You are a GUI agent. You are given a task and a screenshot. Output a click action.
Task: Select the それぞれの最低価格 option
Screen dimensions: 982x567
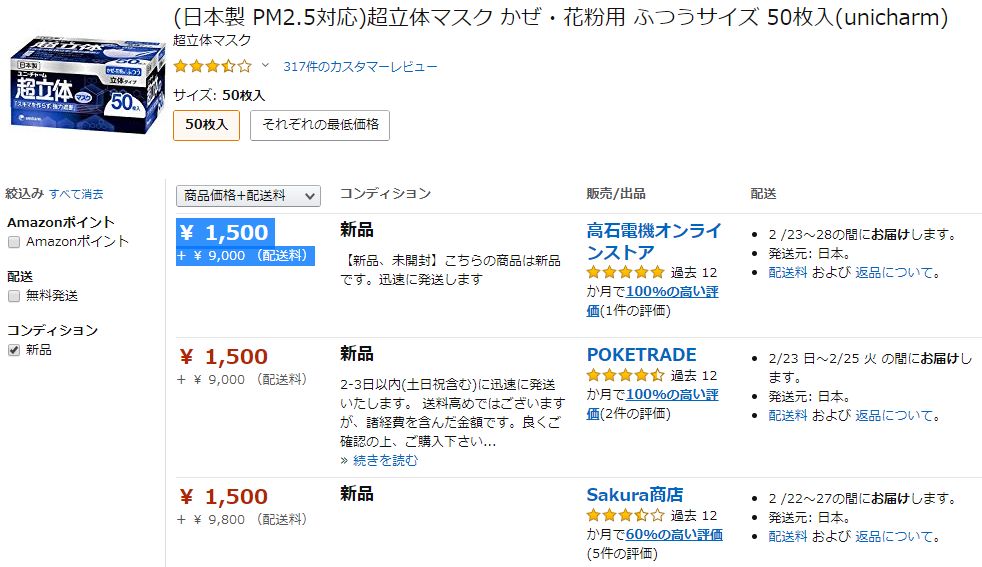point(320,125)
